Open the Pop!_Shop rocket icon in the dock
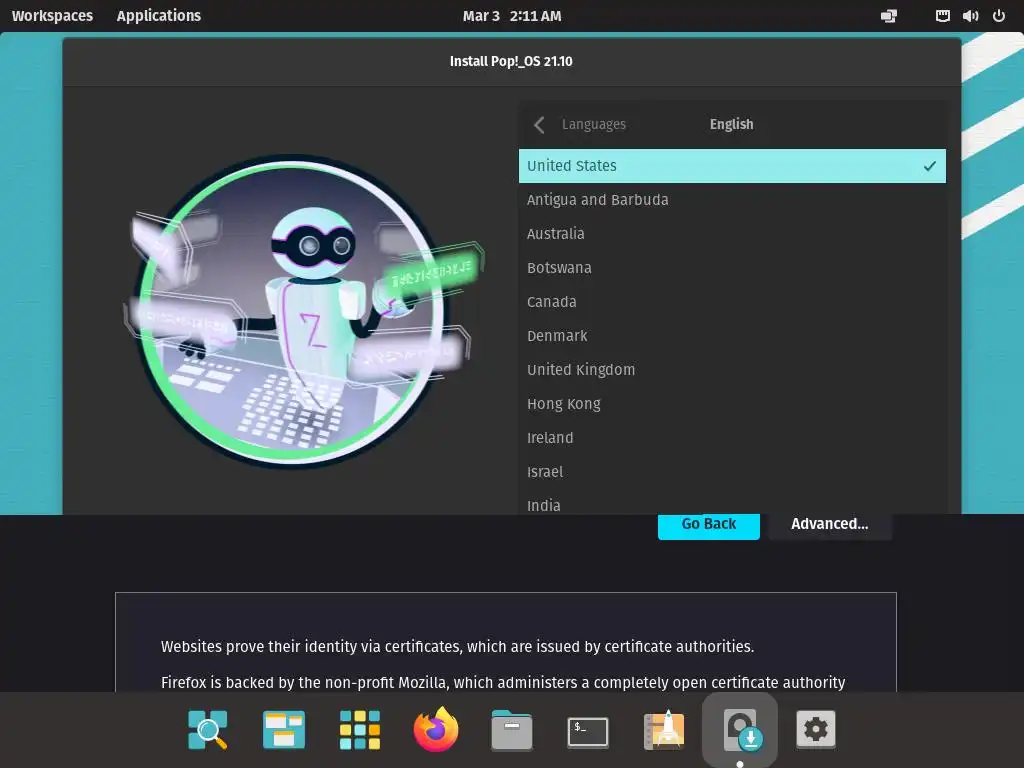 664,729
